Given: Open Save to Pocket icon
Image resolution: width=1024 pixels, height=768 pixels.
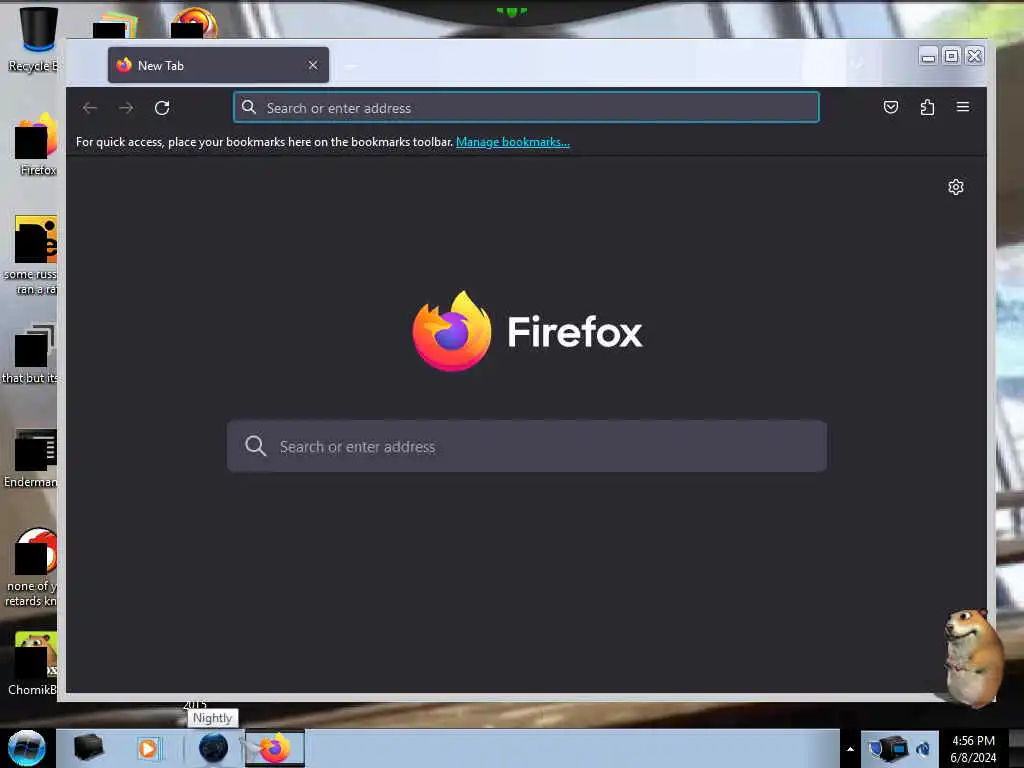Looking at the screenshot, I should click(891, 107).
